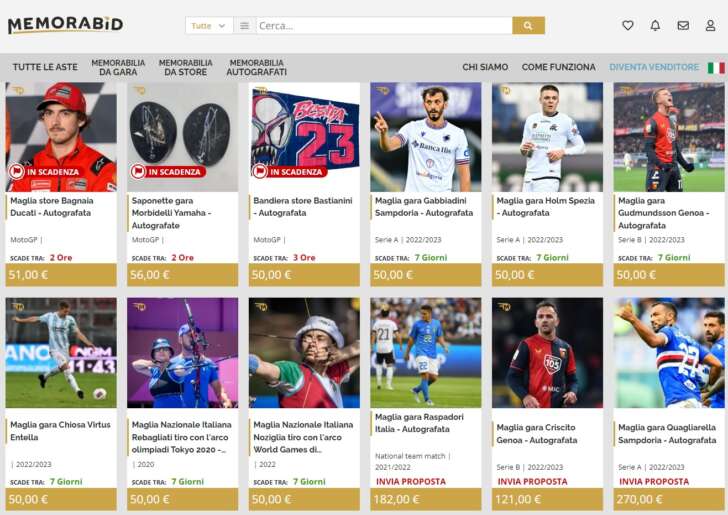Open search filter hamburger icon

[x=244, y=26]
